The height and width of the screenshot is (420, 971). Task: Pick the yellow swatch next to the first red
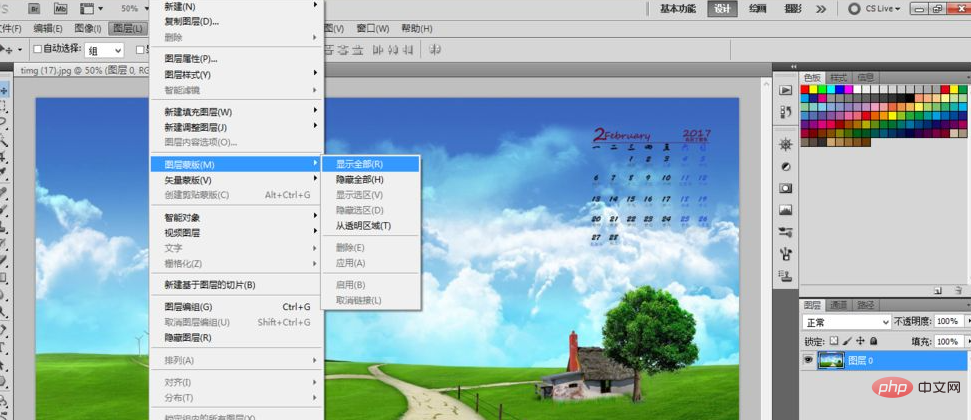[813, 89]
